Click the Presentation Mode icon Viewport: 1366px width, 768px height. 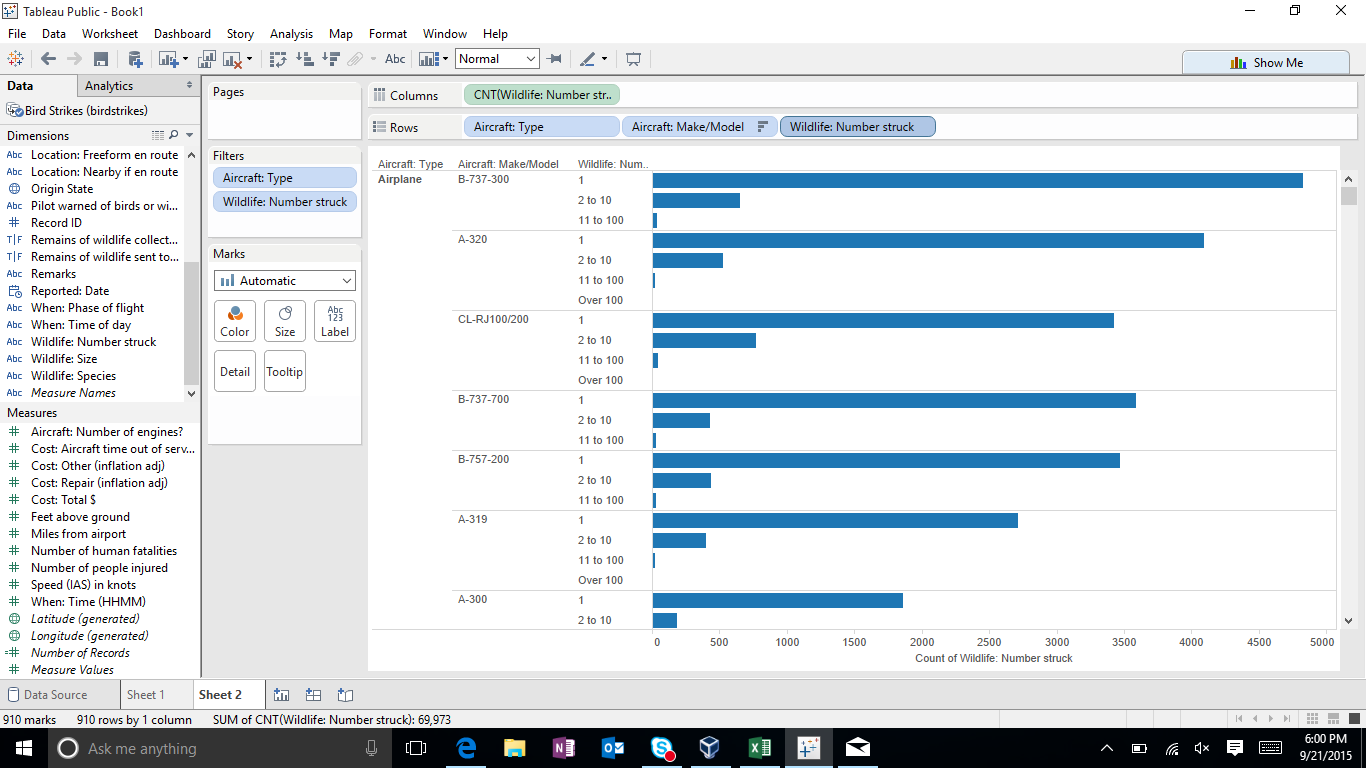coord(632,59)
